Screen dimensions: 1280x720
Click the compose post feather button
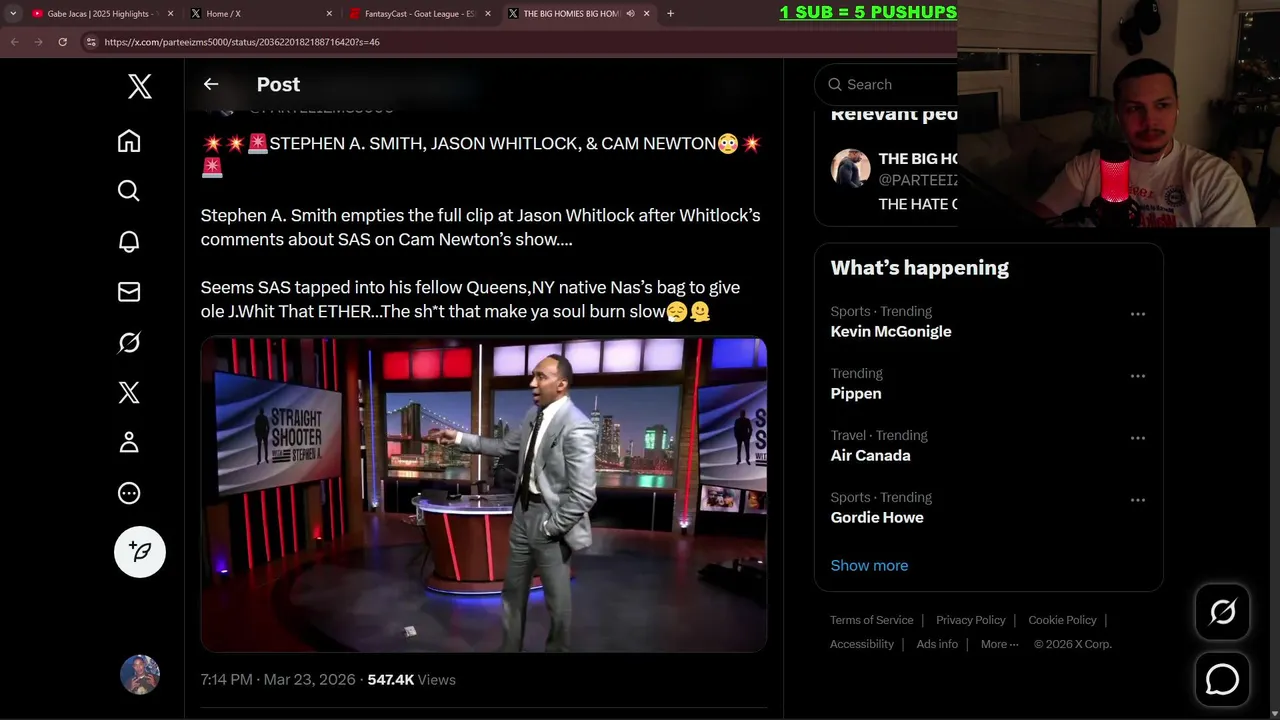(140, 552)
